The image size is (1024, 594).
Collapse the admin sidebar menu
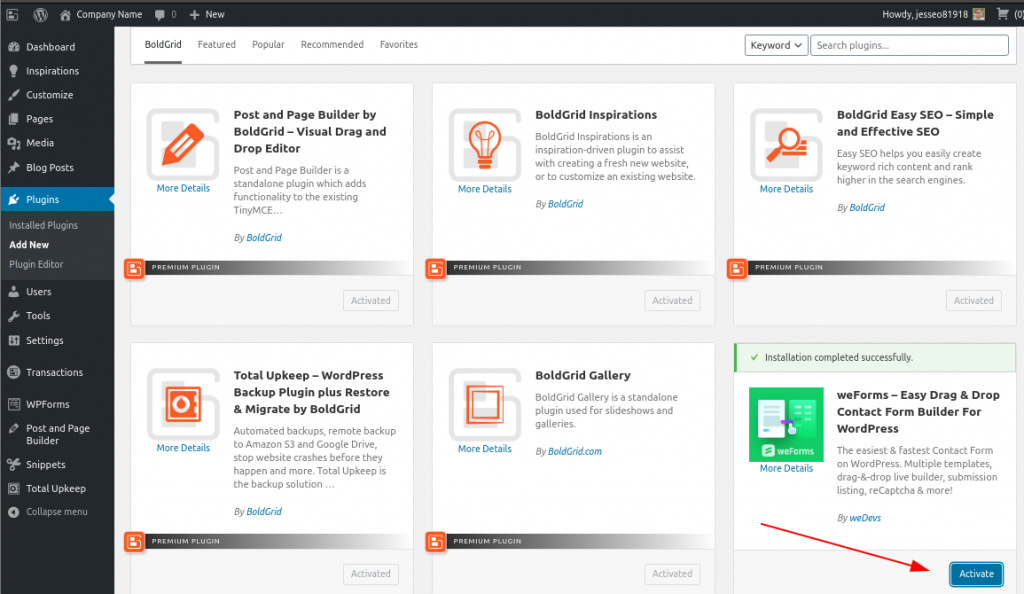(57, 512)
